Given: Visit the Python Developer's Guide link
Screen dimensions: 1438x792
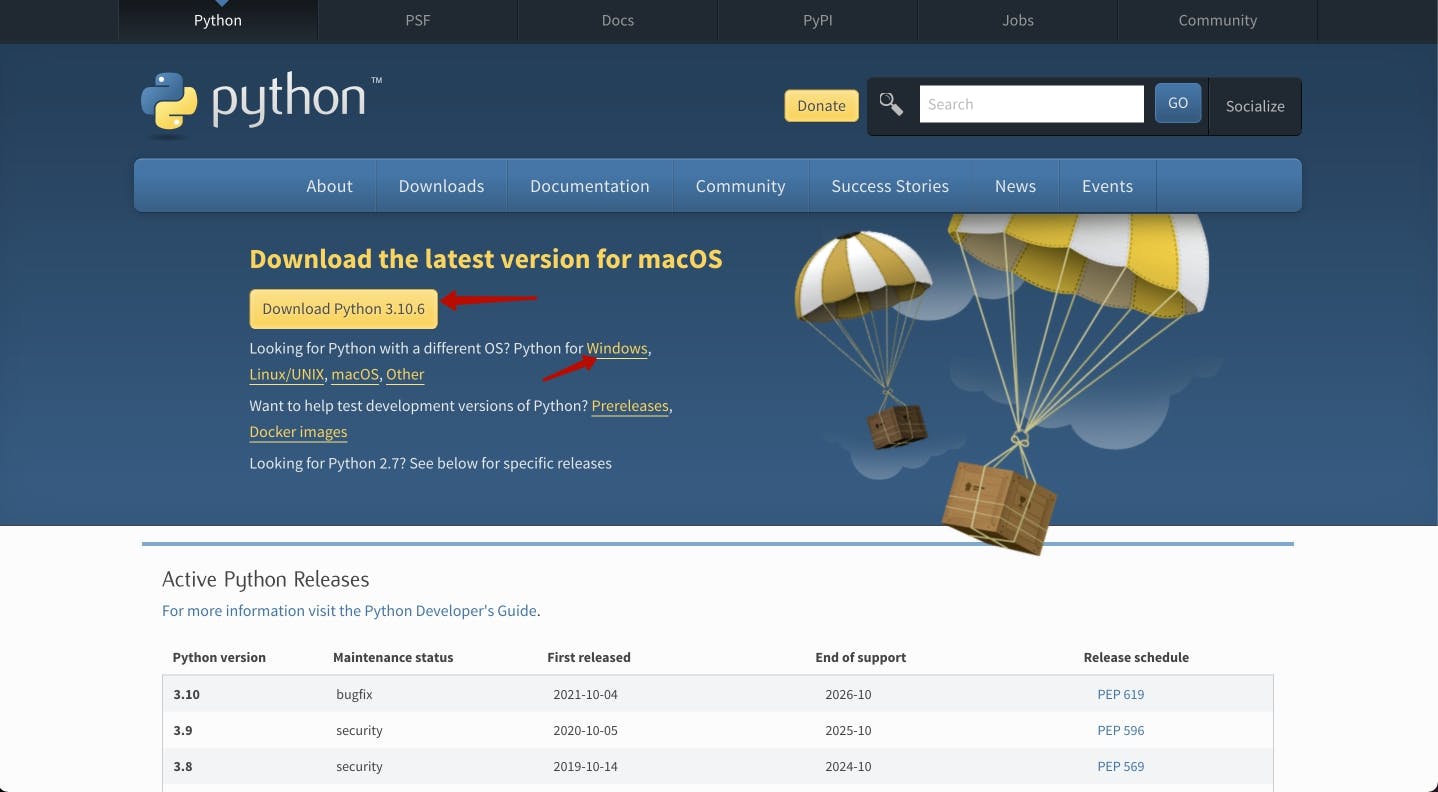Looking at the screenshot, I should click(x=350, y=611).
